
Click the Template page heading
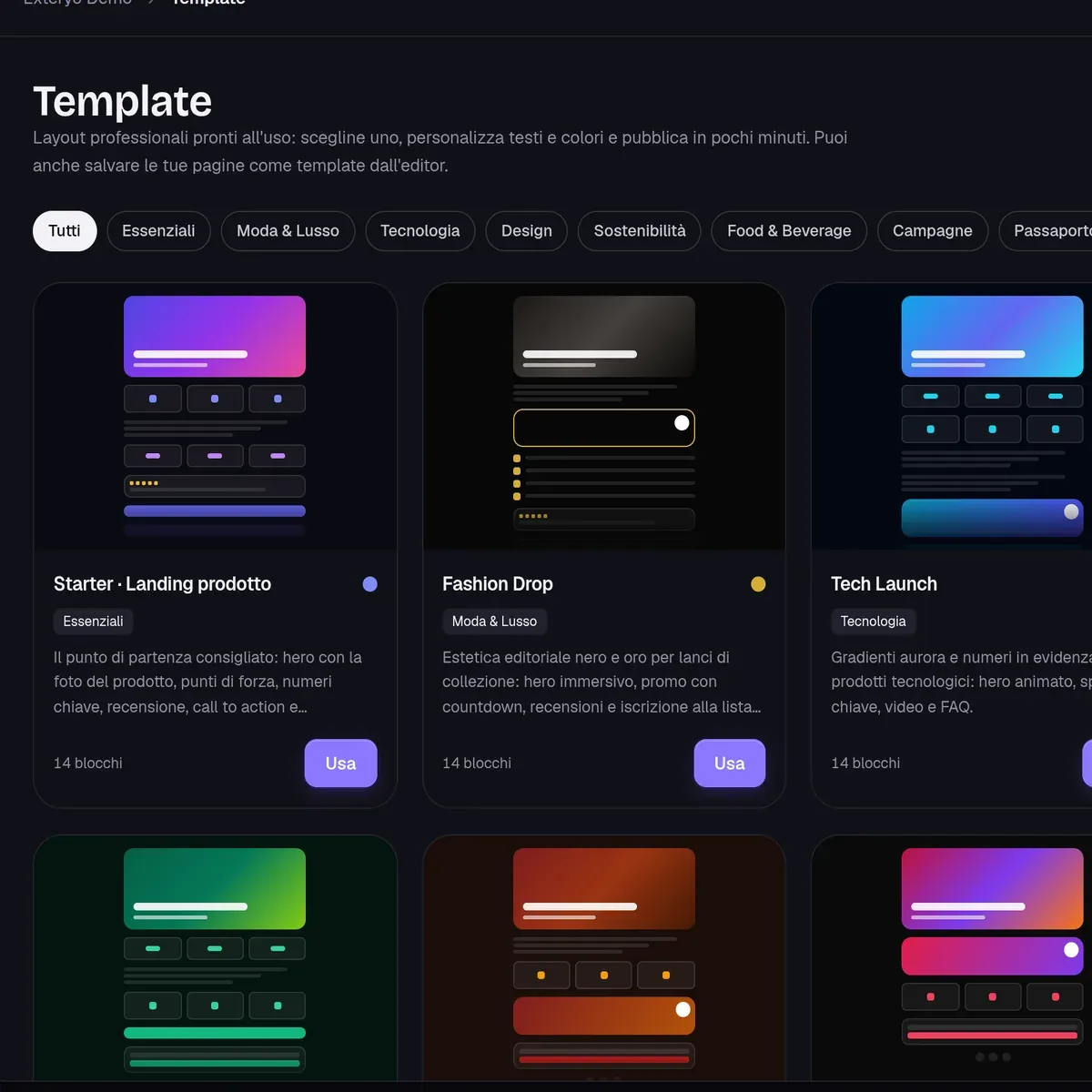[x=123, y=101]
